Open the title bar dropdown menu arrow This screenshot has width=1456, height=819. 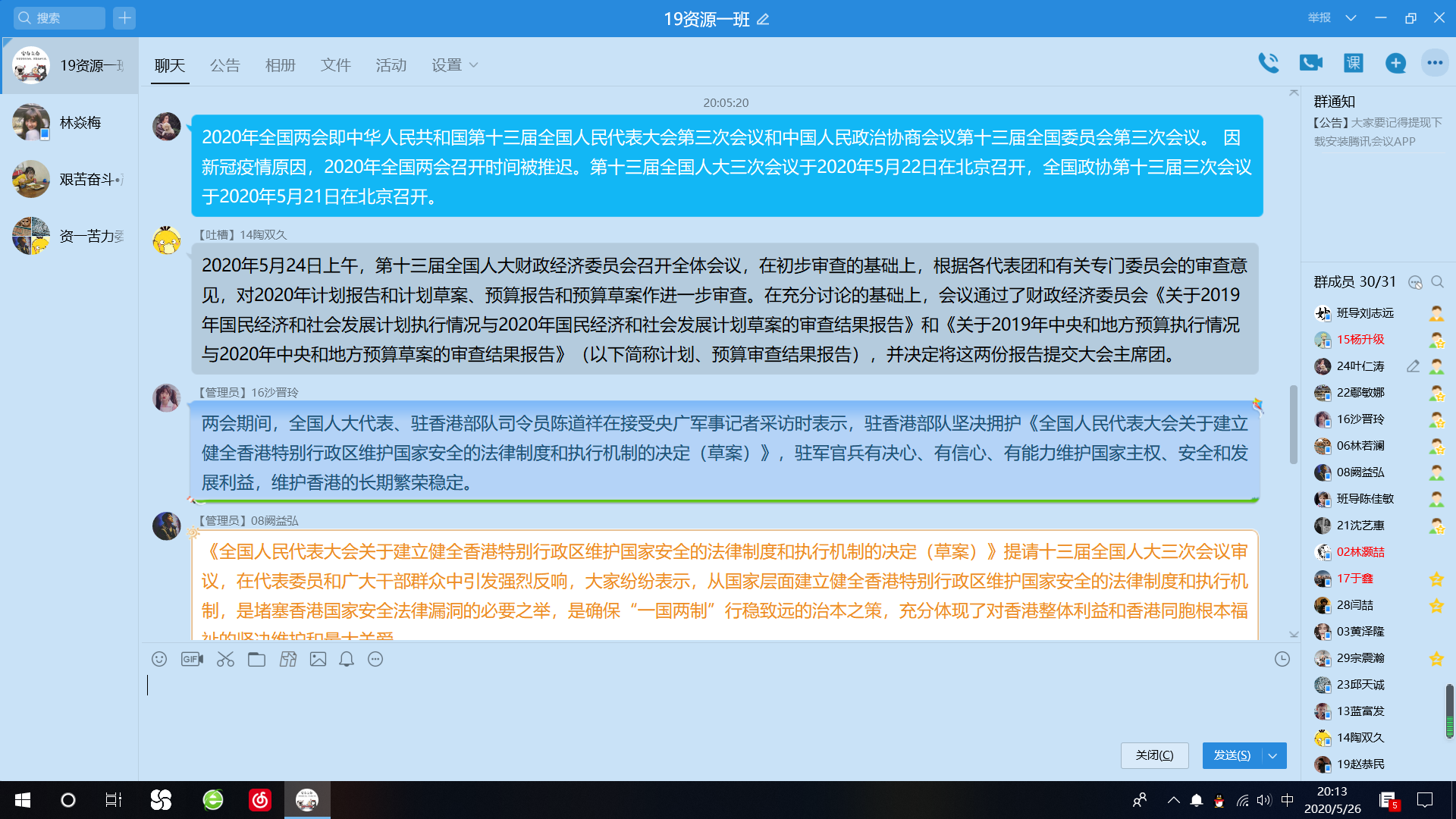1351,18
